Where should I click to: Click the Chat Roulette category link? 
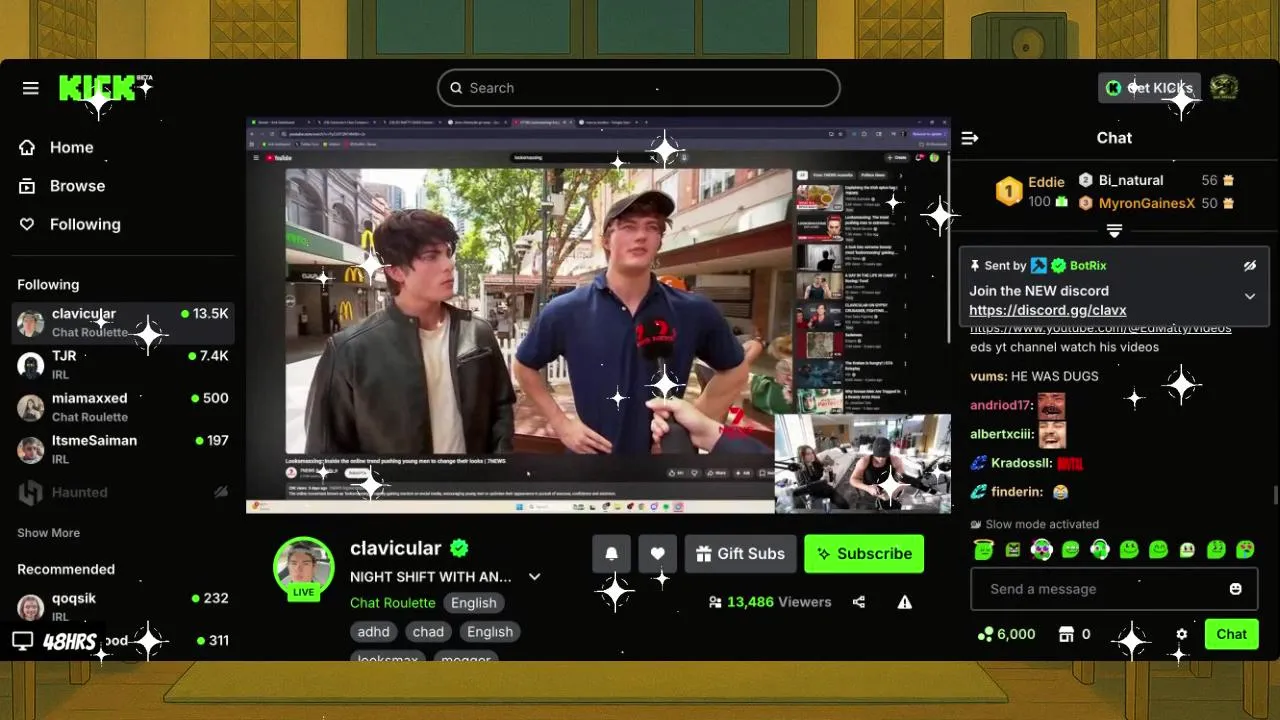392,603
